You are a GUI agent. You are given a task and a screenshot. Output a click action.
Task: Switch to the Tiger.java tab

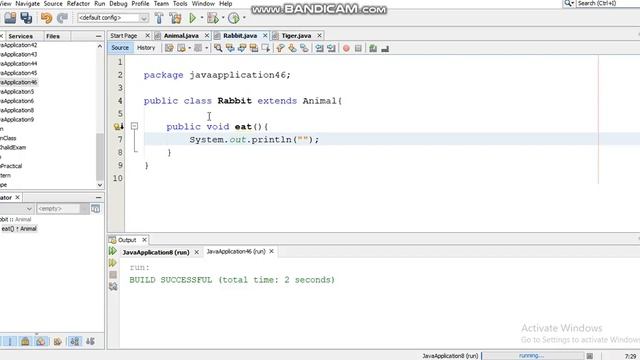pos(296,36)
